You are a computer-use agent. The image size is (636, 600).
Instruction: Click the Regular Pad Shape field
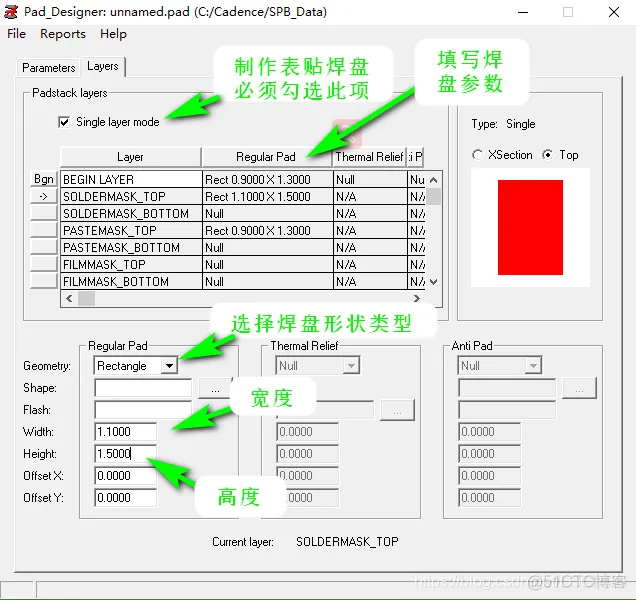(x=143, y=388)
